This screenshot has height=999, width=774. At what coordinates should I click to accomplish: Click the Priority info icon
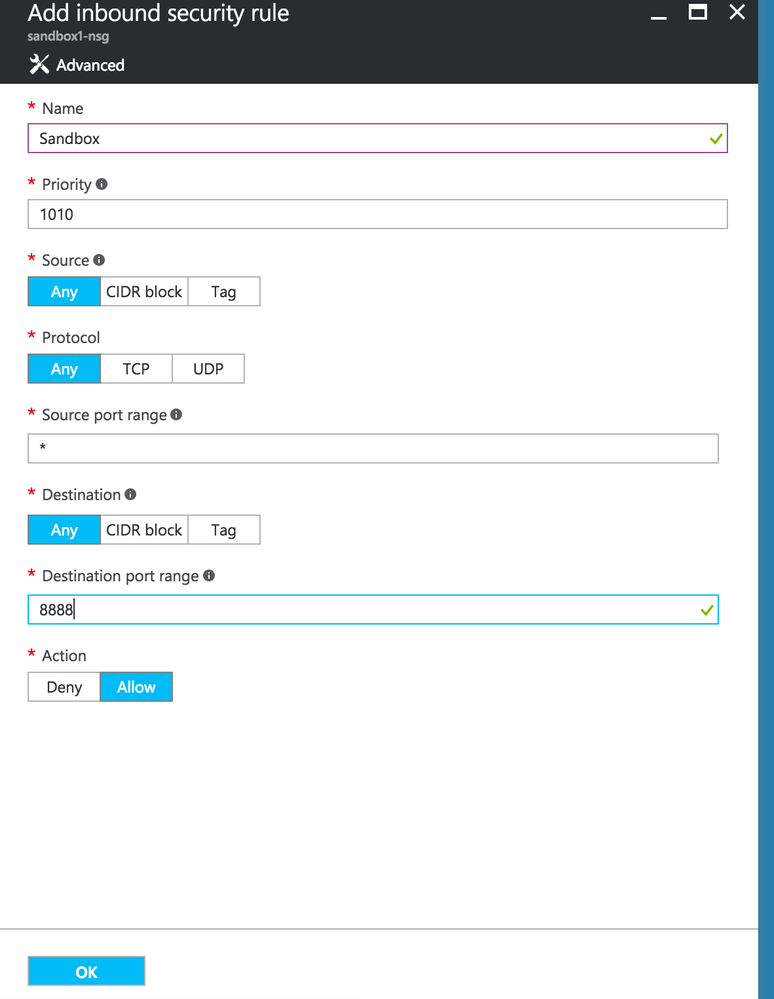[102, 184]
